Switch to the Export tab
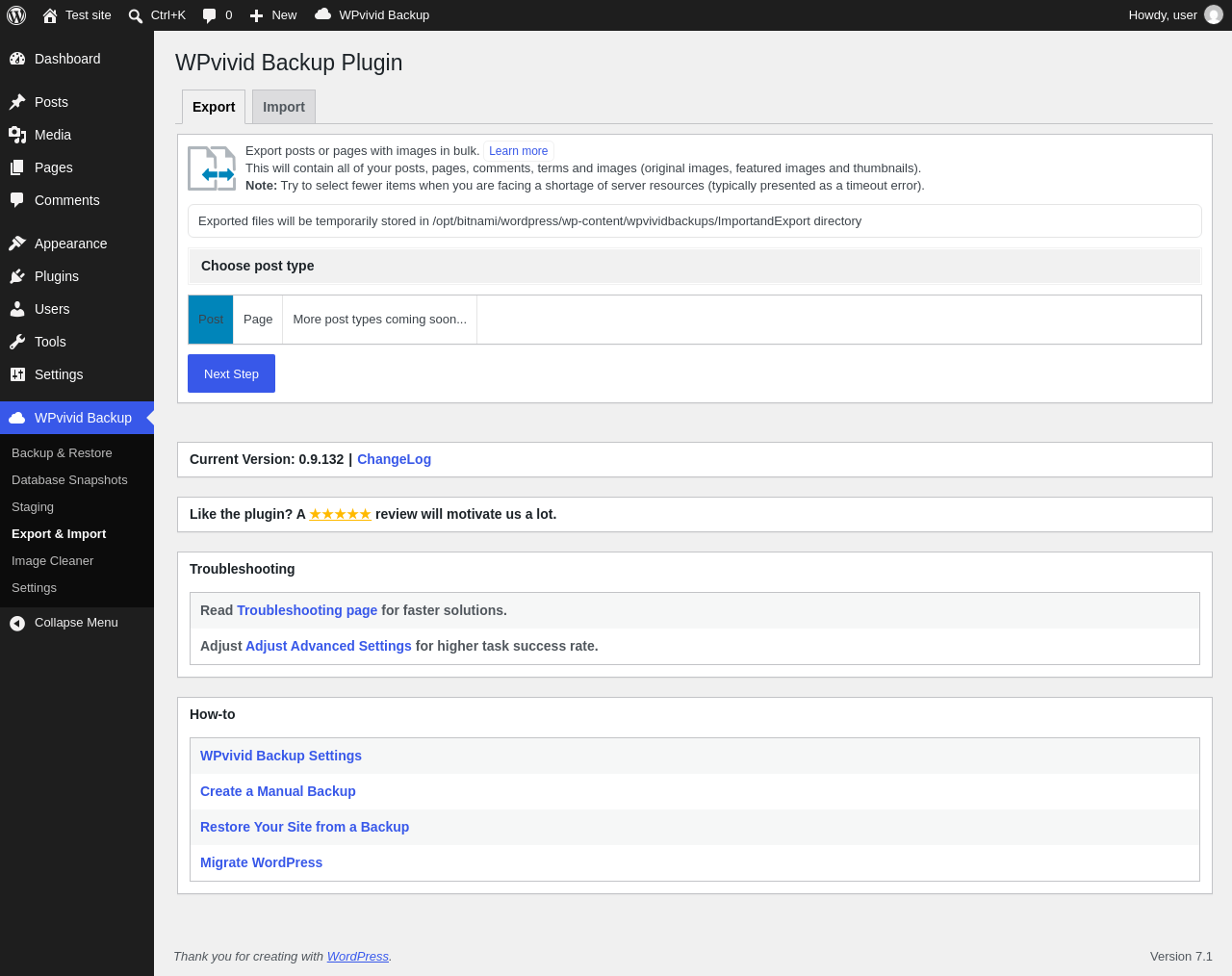Screen dimensions: 1232x976 pyautogui.click(x=214, y=107)
